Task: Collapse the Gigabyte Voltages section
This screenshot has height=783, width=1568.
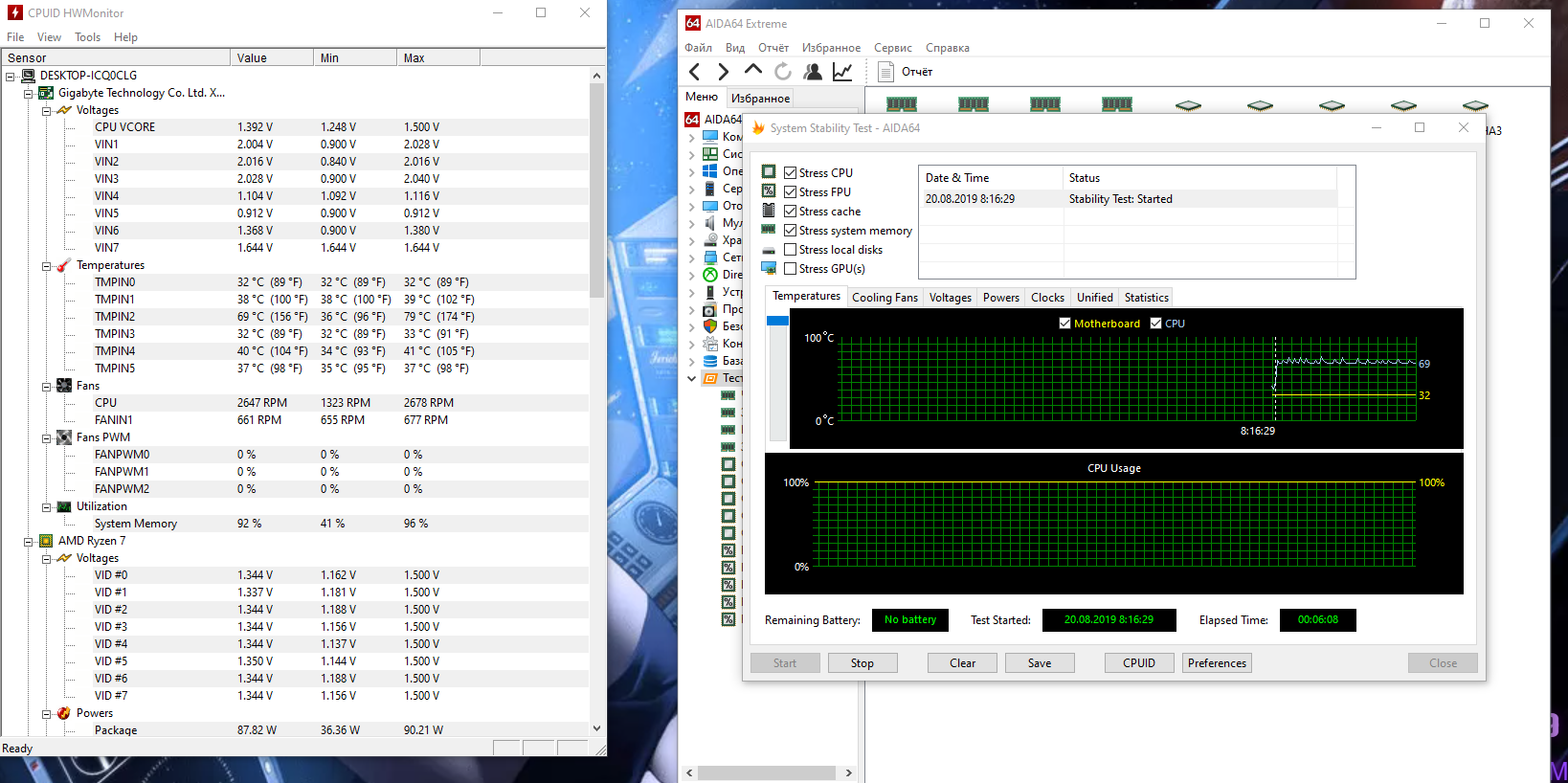Action: pyautogui.click(x=46, y=110)
